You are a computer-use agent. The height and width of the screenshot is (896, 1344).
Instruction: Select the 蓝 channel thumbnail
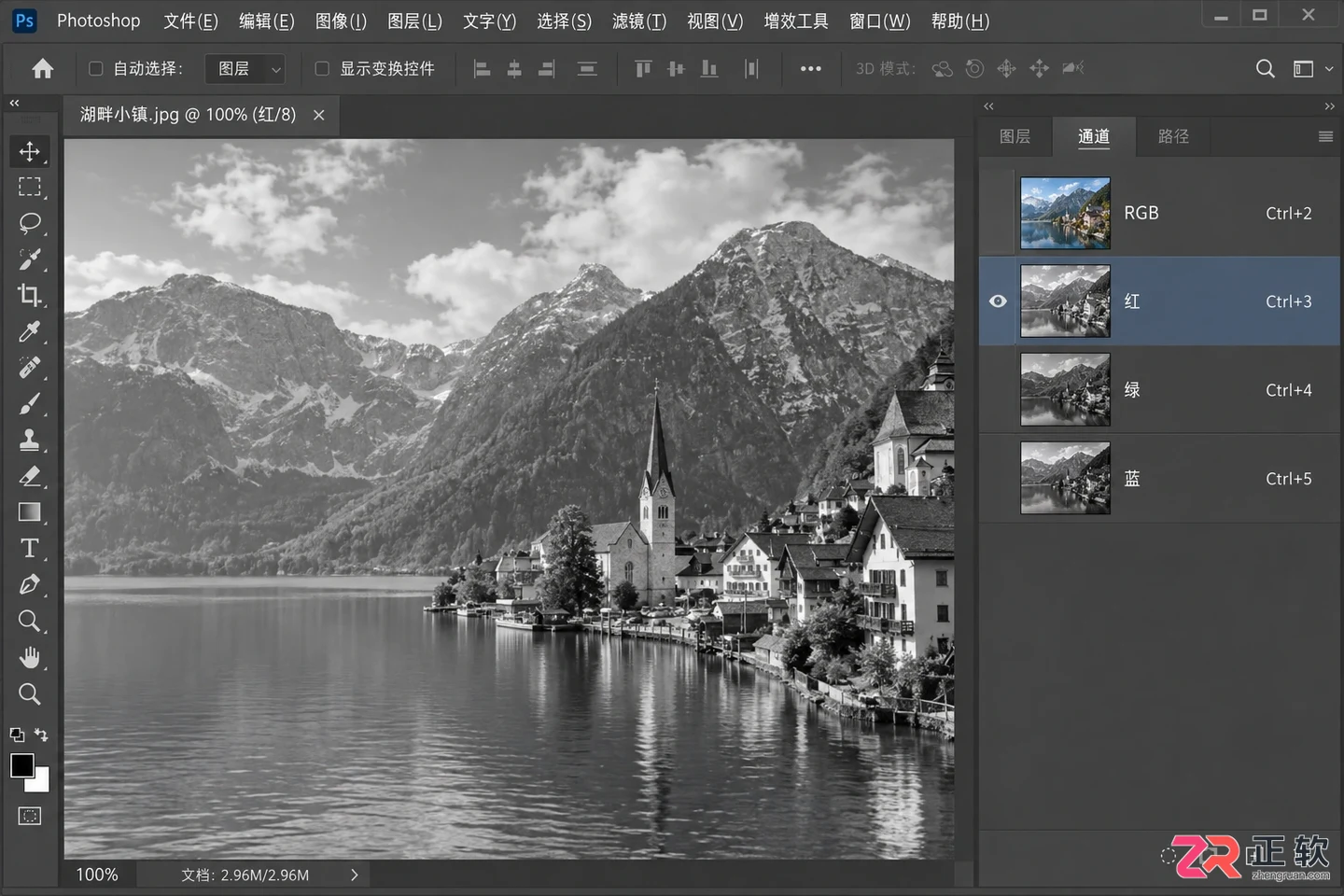coord(1065,479)
